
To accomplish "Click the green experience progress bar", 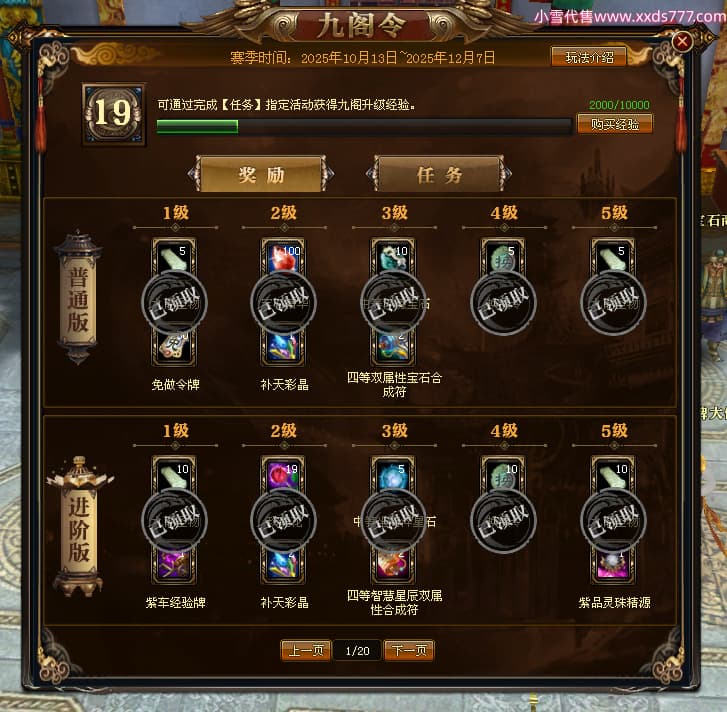I will (364, 126).
